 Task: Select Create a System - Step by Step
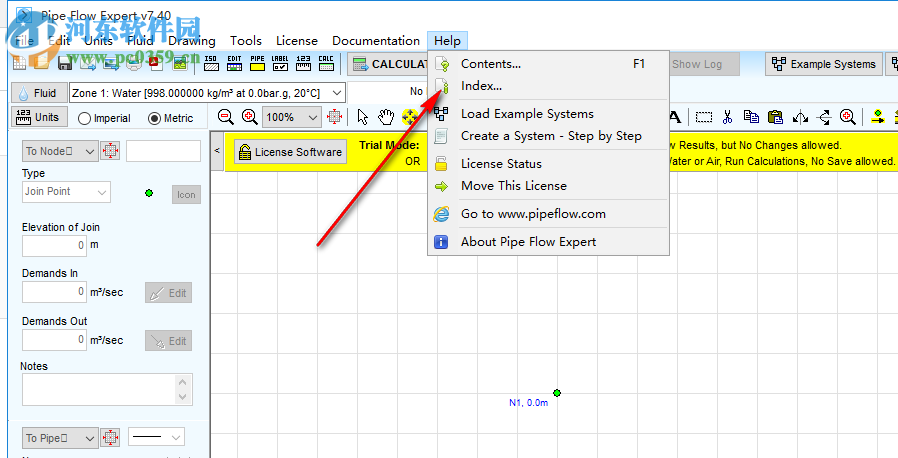pyautogui.click(x=548, y=136)
